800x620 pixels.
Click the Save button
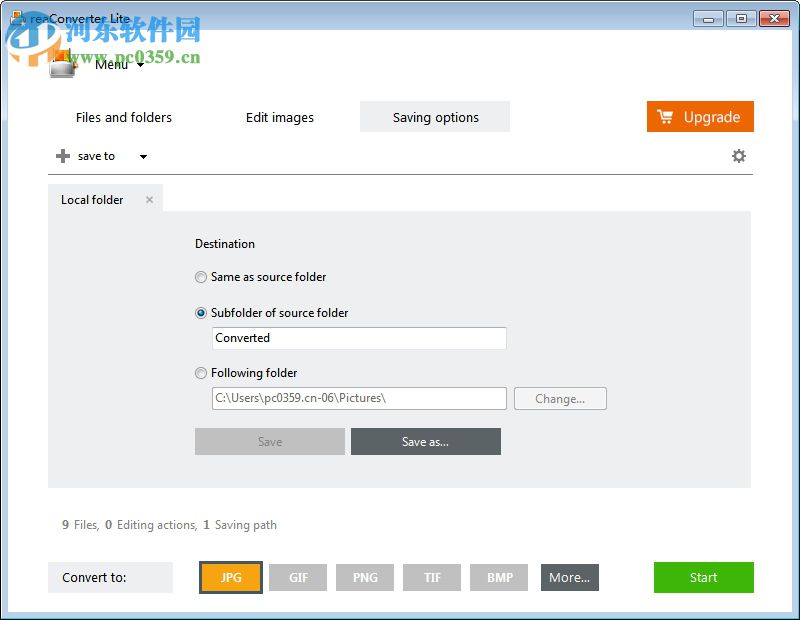point(269,441)
